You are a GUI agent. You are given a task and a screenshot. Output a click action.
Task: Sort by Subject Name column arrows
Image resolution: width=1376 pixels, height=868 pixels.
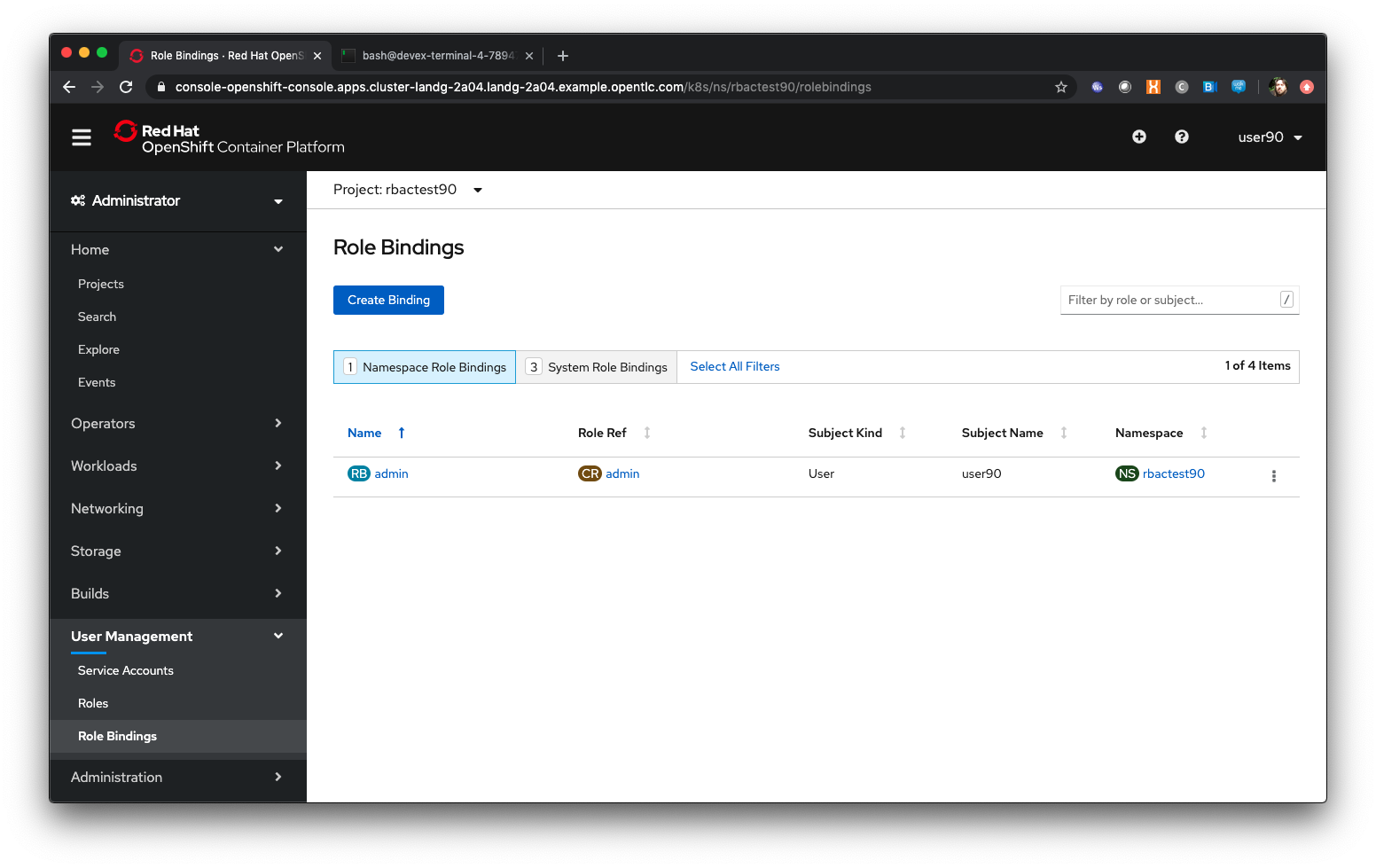click(1064, 433)
